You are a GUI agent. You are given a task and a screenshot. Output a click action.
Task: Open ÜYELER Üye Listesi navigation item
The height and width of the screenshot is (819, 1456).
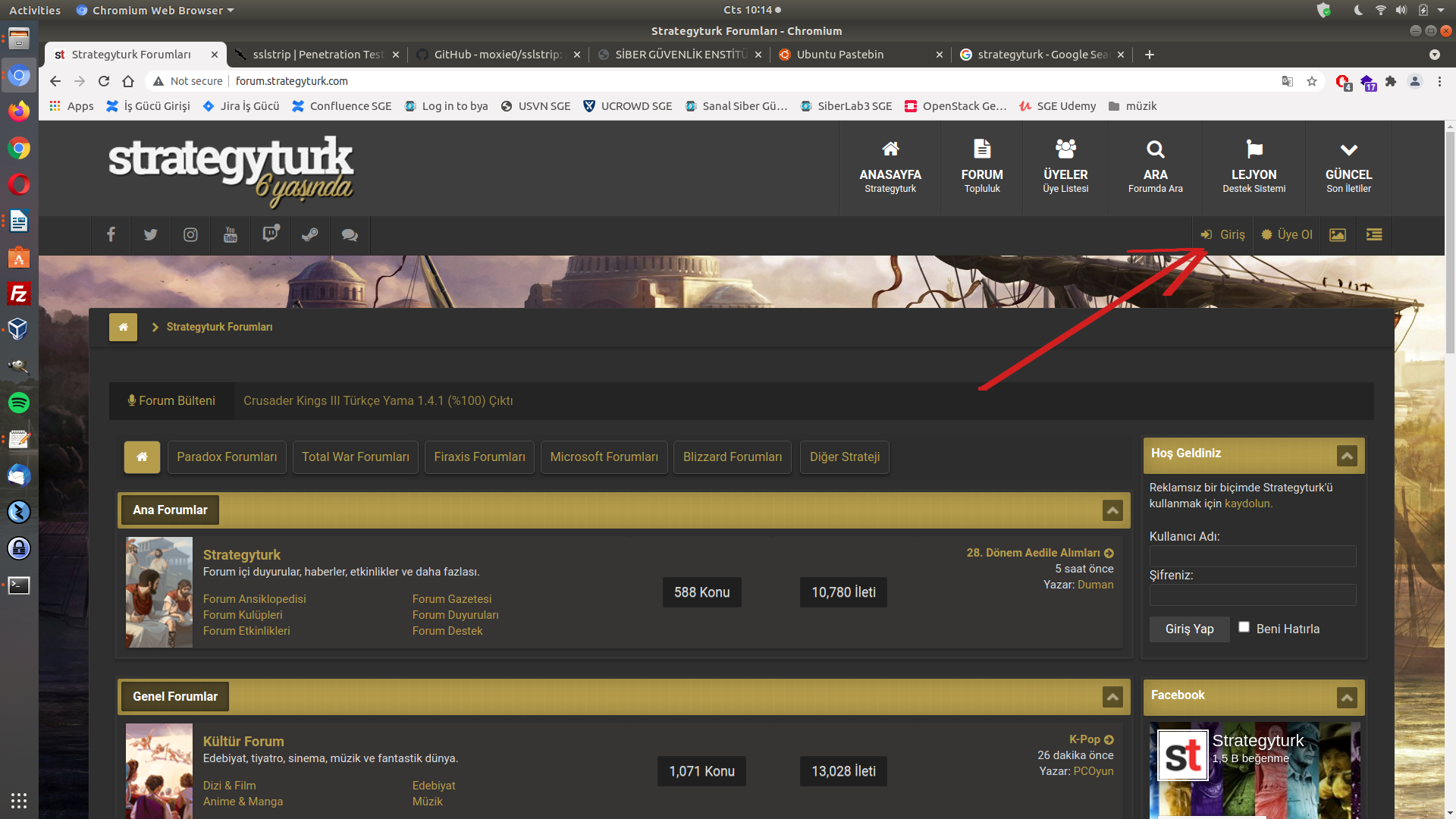(x=1065, y=168)
